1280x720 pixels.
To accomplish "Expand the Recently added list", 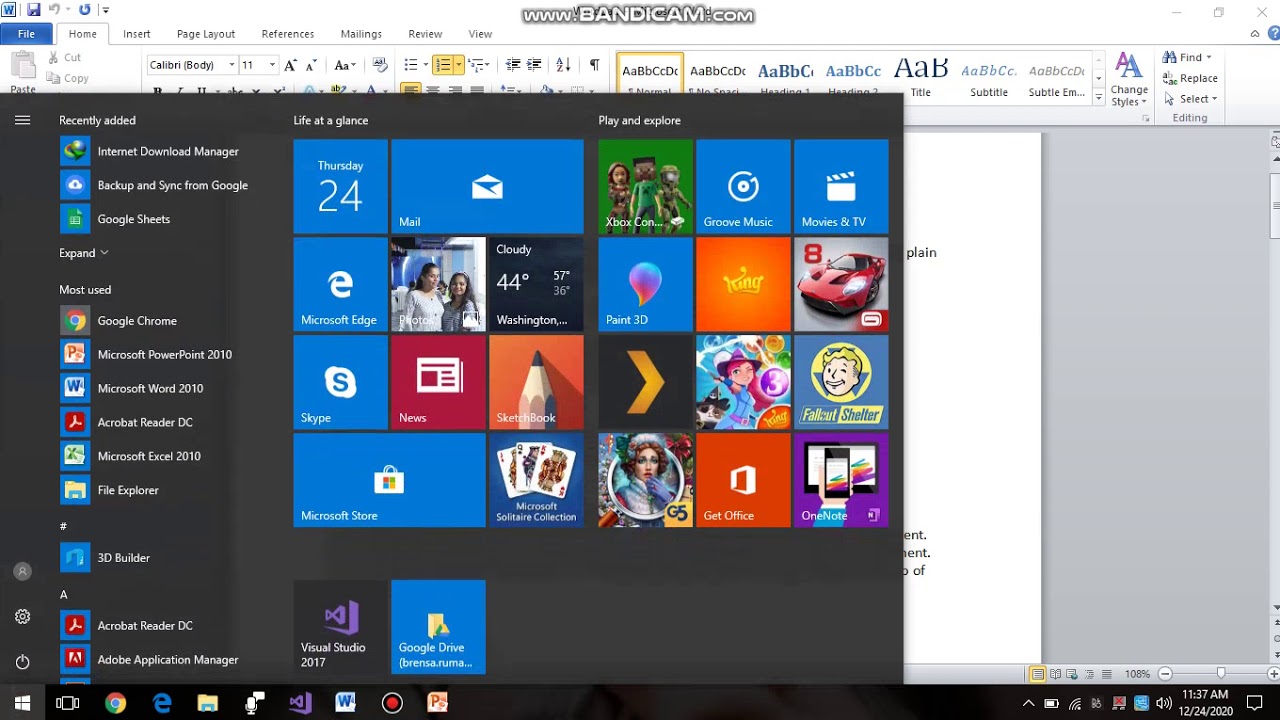I will coord(84,253).
